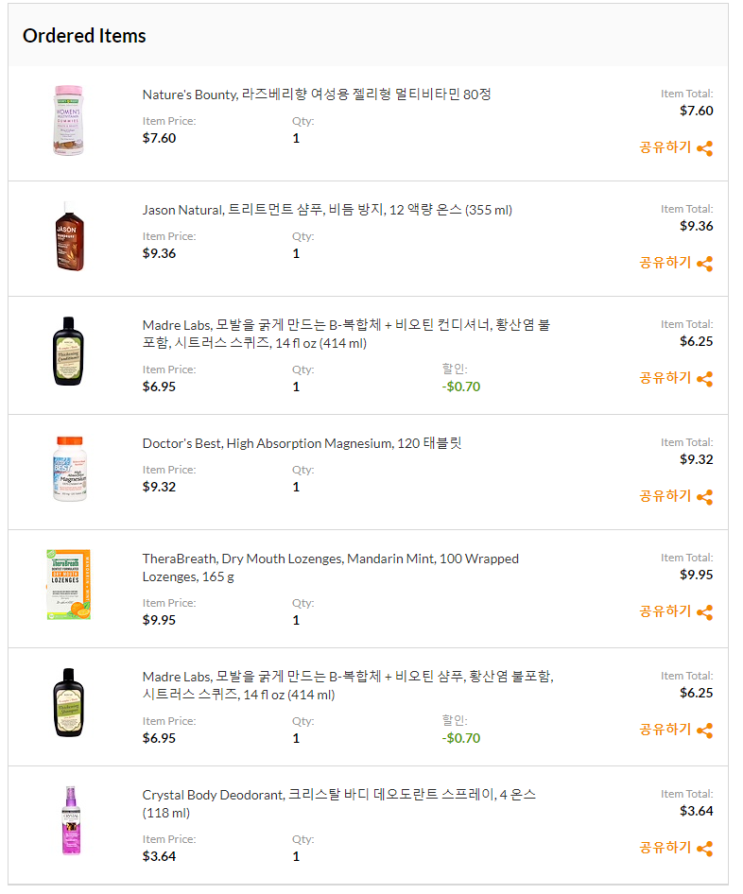Click share icon for Madre Labs conditioner

(x=705, y=379)
